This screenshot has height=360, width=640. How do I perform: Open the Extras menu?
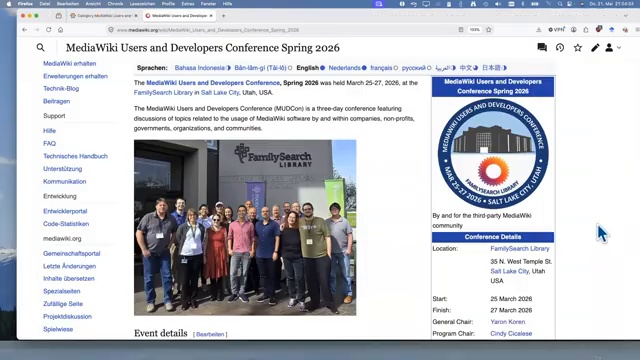tap(188, 4)
